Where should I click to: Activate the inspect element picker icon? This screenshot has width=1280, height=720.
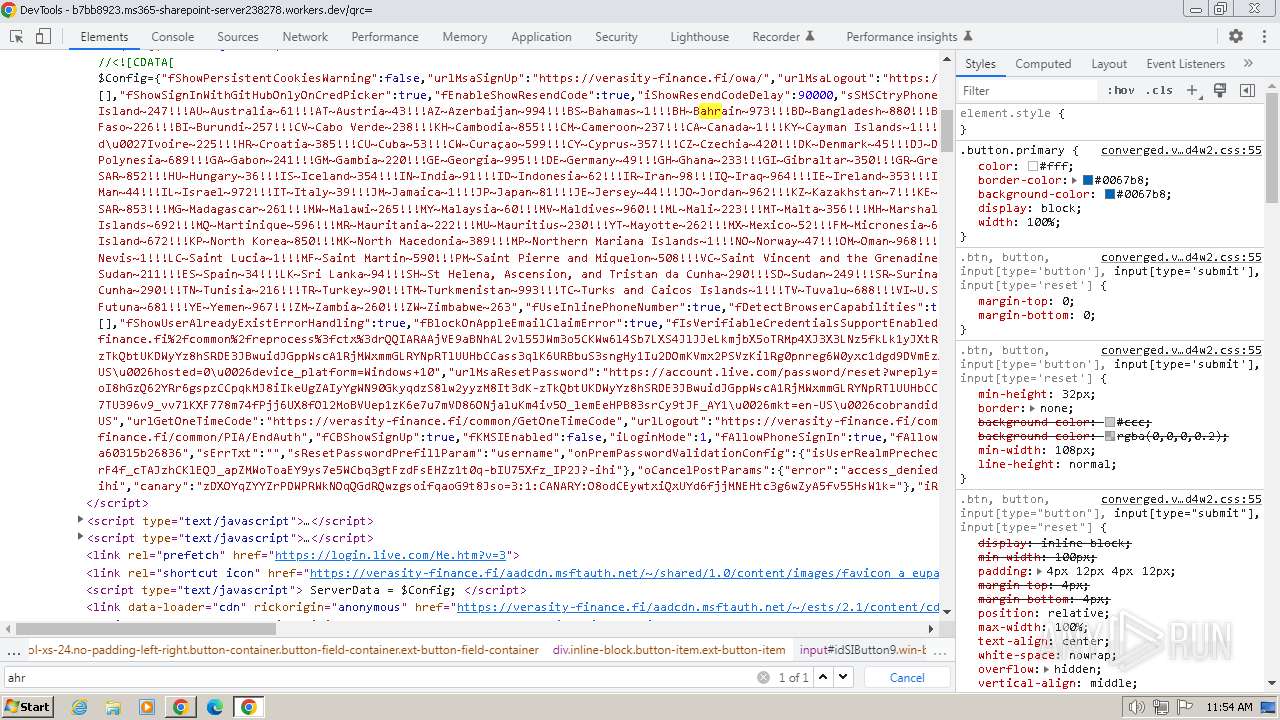pos(16,36)
